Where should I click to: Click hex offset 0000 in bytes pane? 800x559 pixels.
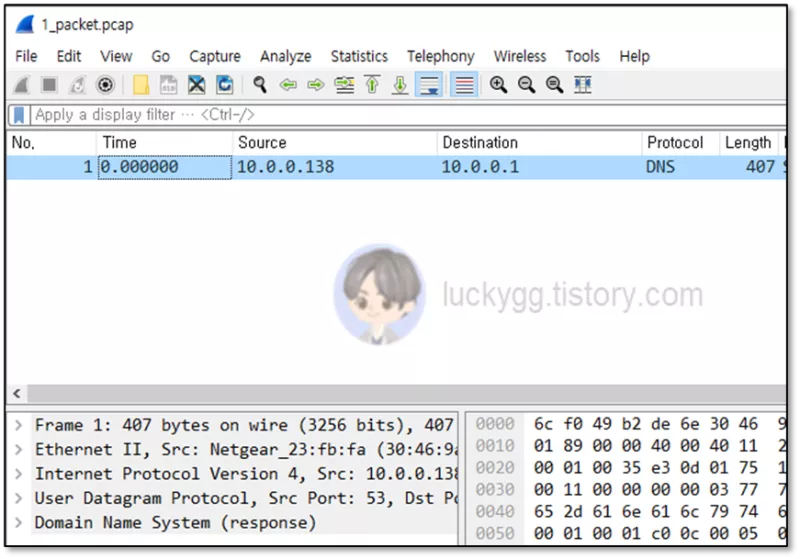coord(495,424)
